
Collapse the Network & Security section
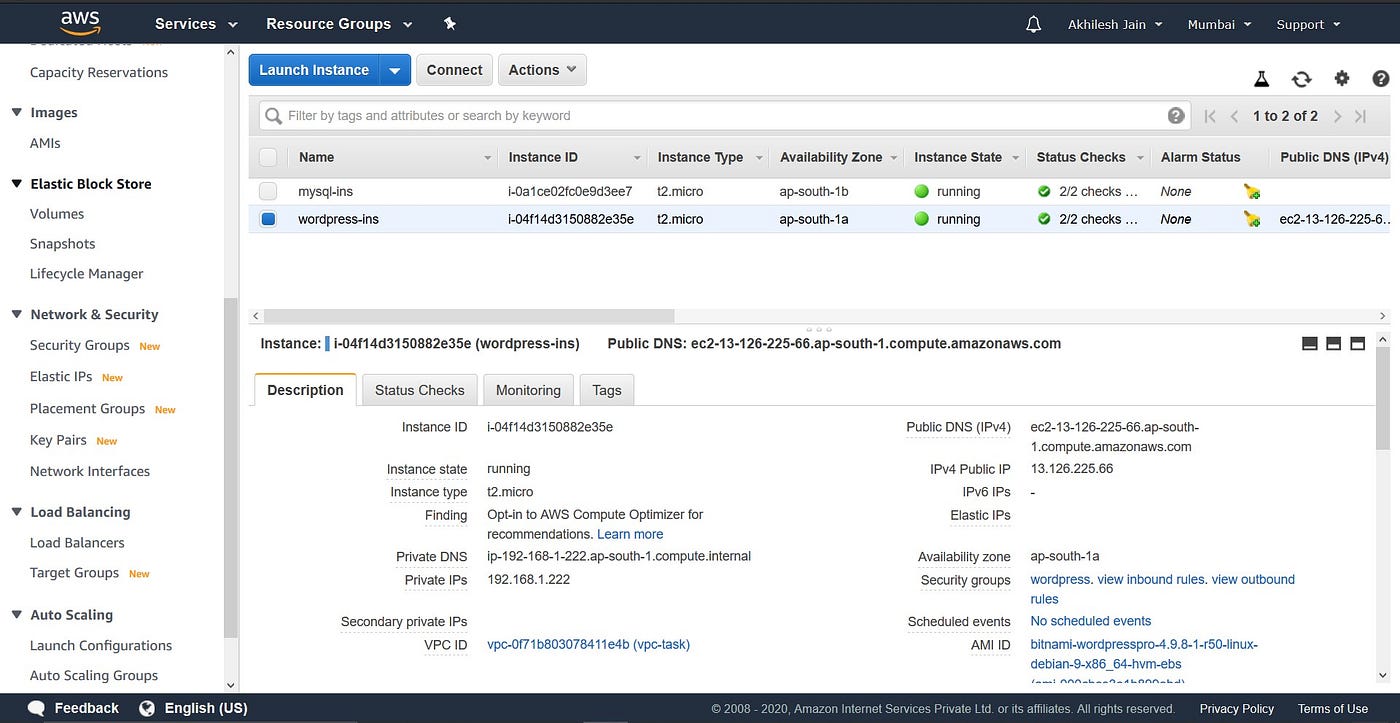click(x=17, y=314)
